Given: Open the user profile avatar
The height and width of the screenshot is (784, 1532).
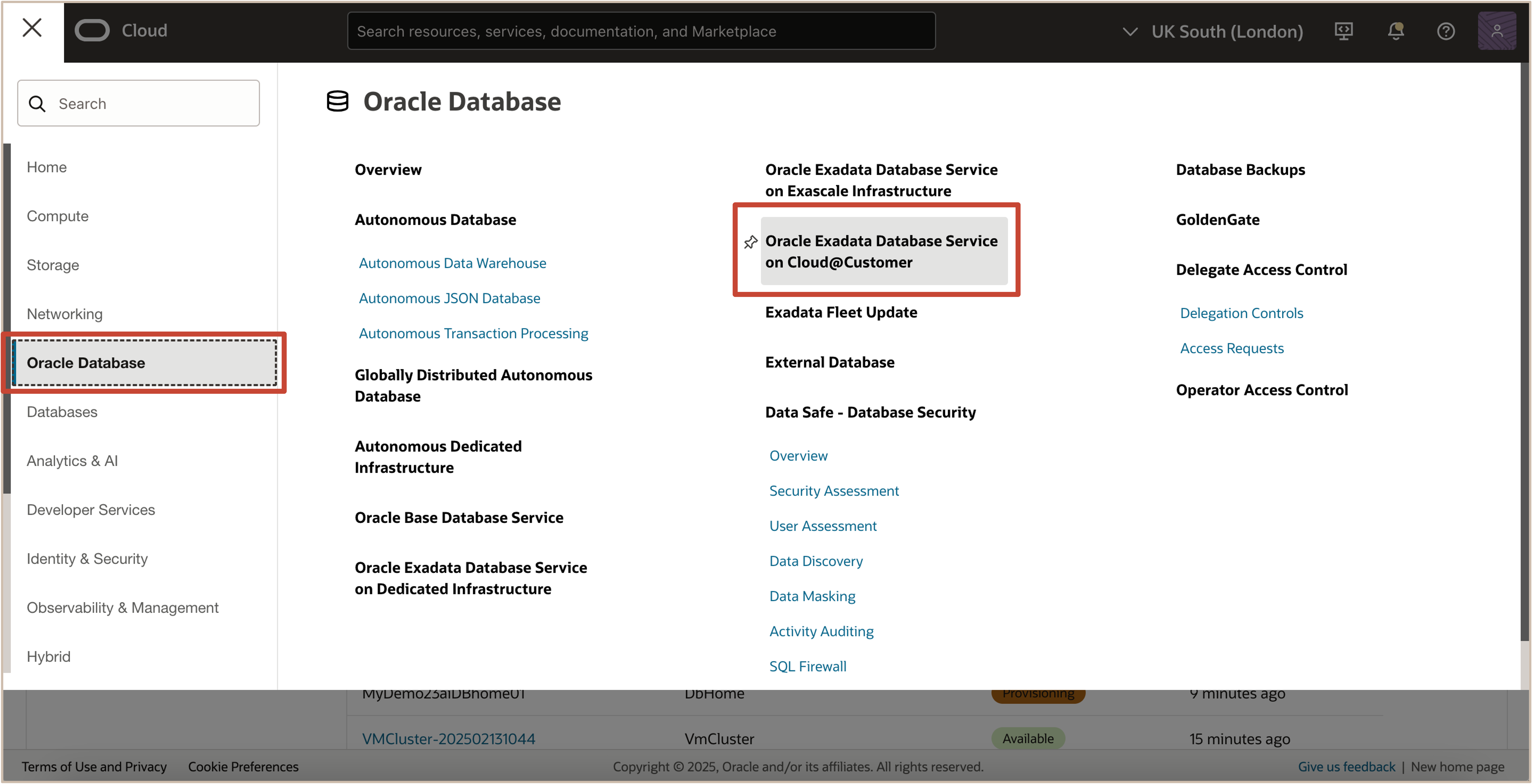Looking at the screenshot, I should coord(1496,31).
